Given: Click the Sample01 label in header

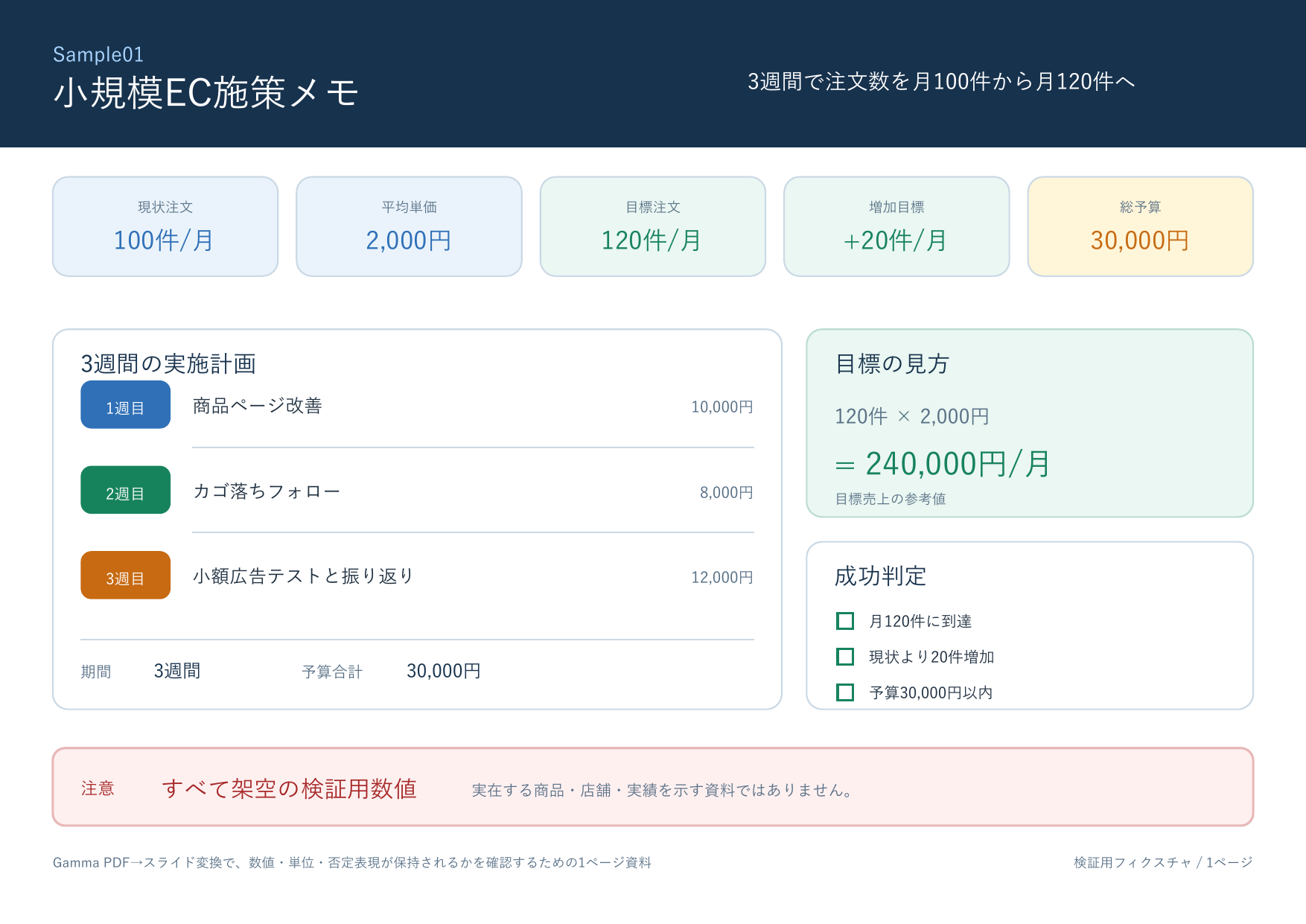Looking at the screenshot, I should pos(98,54).
